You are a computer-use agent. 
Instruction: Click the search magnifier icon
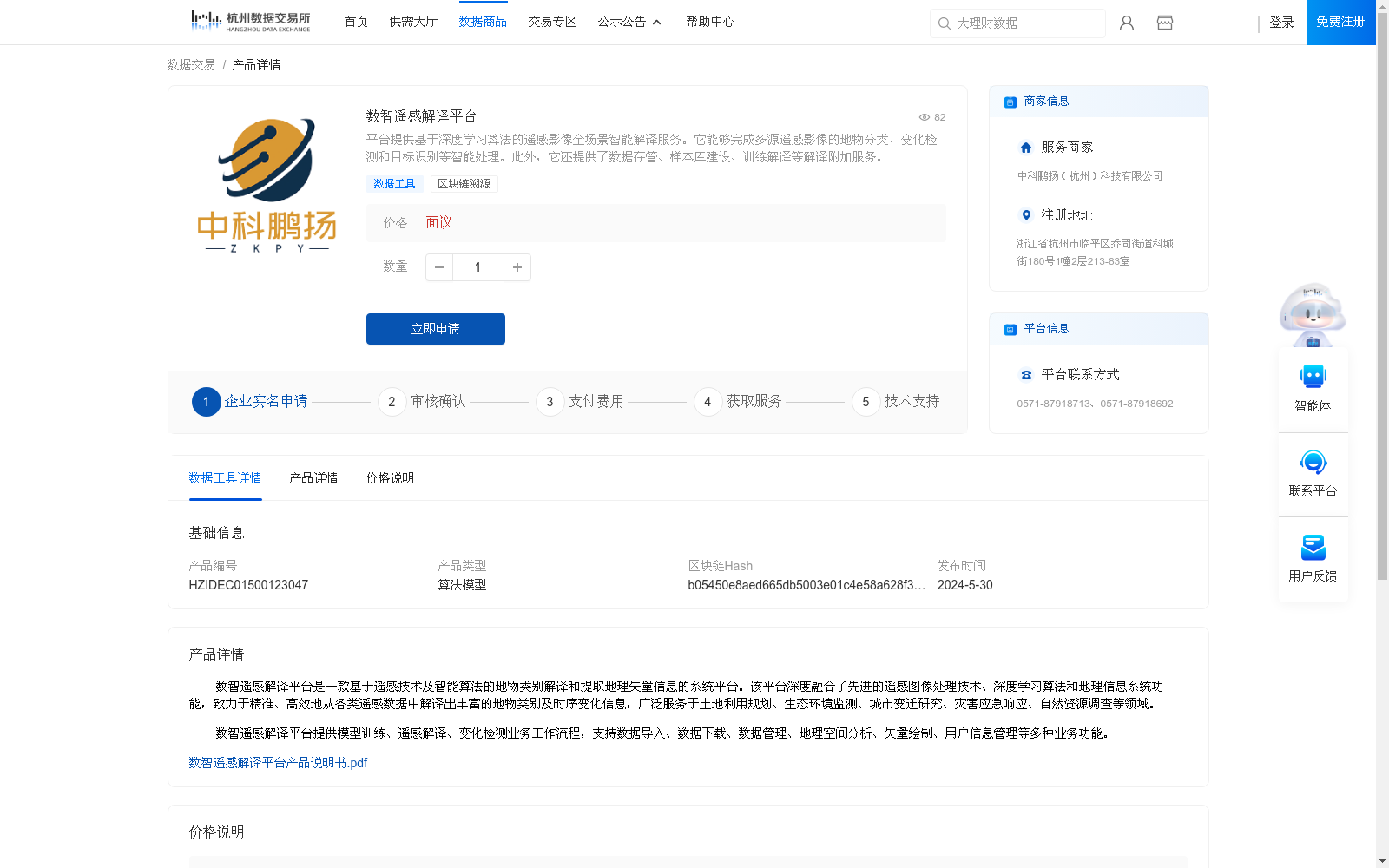coord(945,23)
